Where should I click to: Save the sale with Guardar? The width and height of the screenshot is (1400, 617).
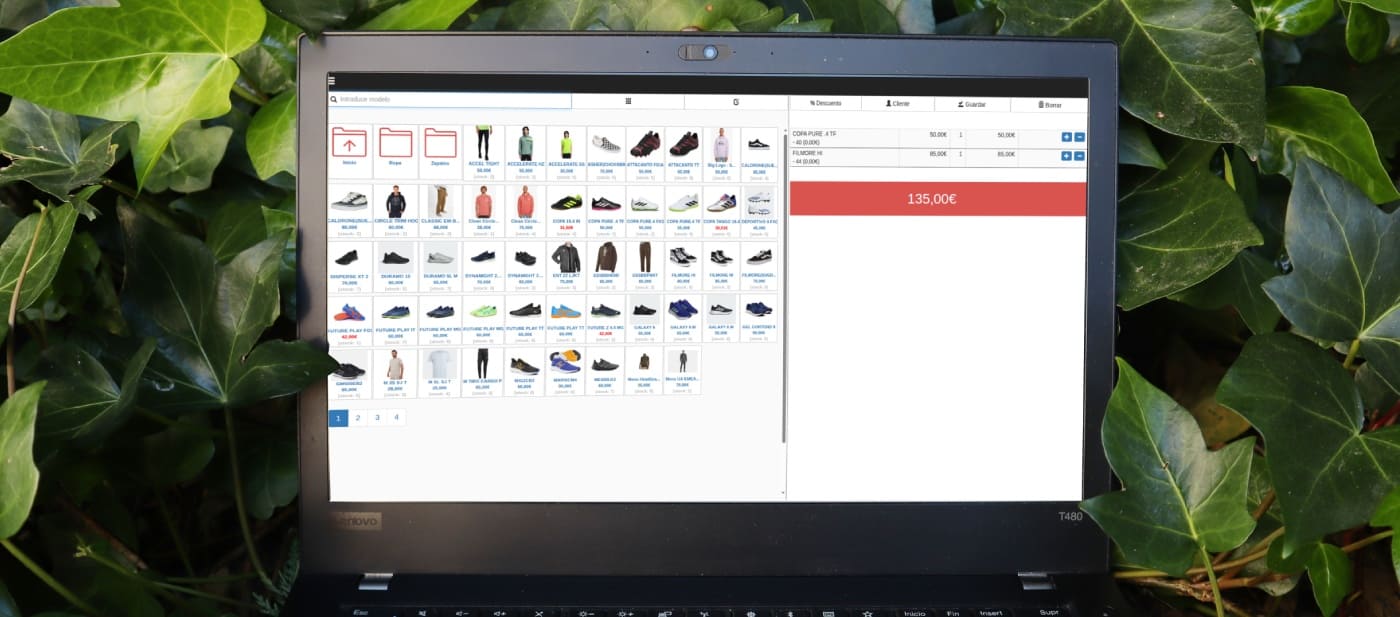tap(972, 104)
